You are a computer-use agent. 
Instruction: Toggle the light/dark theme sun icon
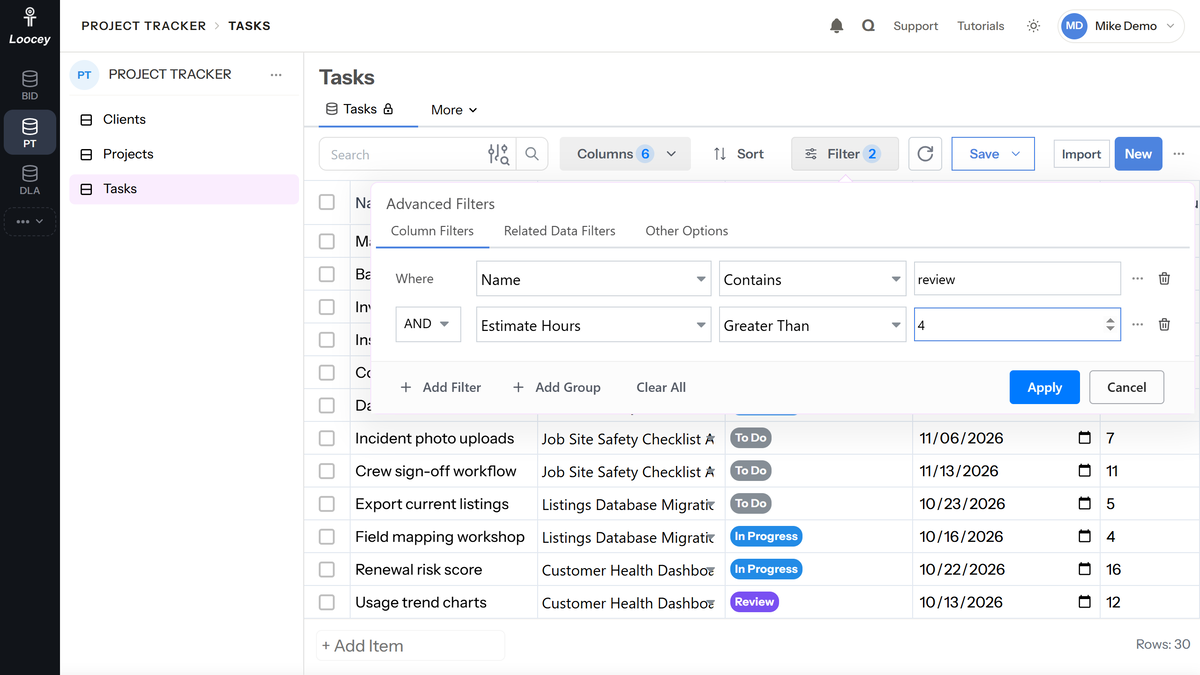click(1033, 26)
